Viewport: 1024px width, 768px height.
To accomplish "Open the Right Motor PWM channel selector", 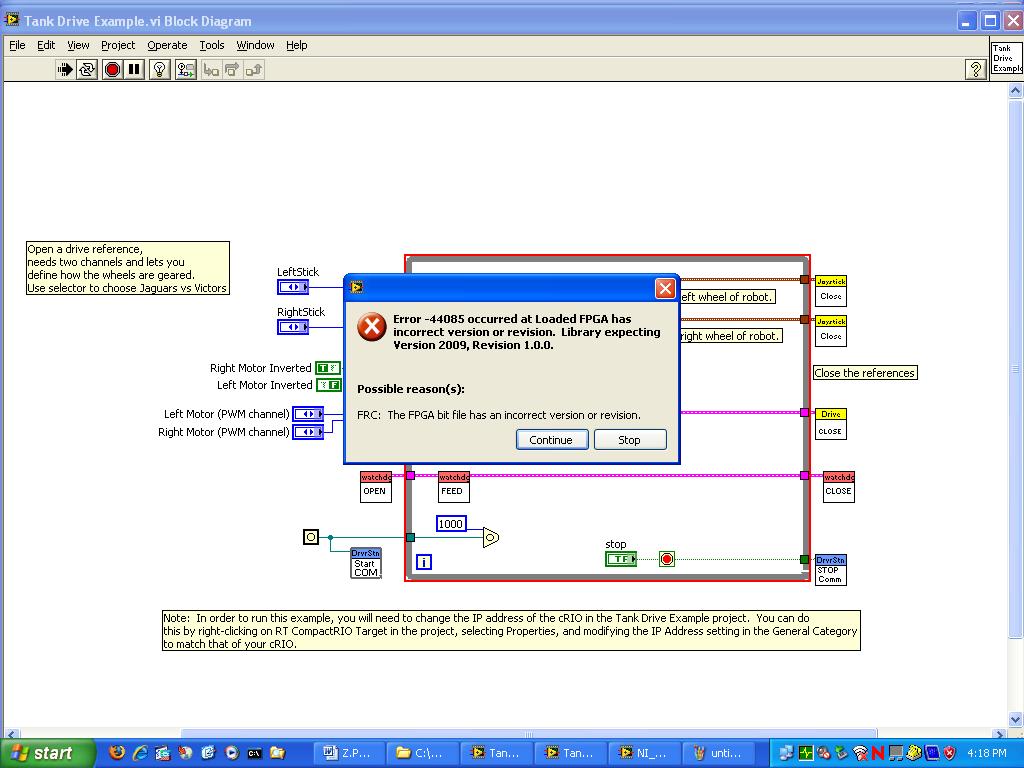I will coord(308,432).
